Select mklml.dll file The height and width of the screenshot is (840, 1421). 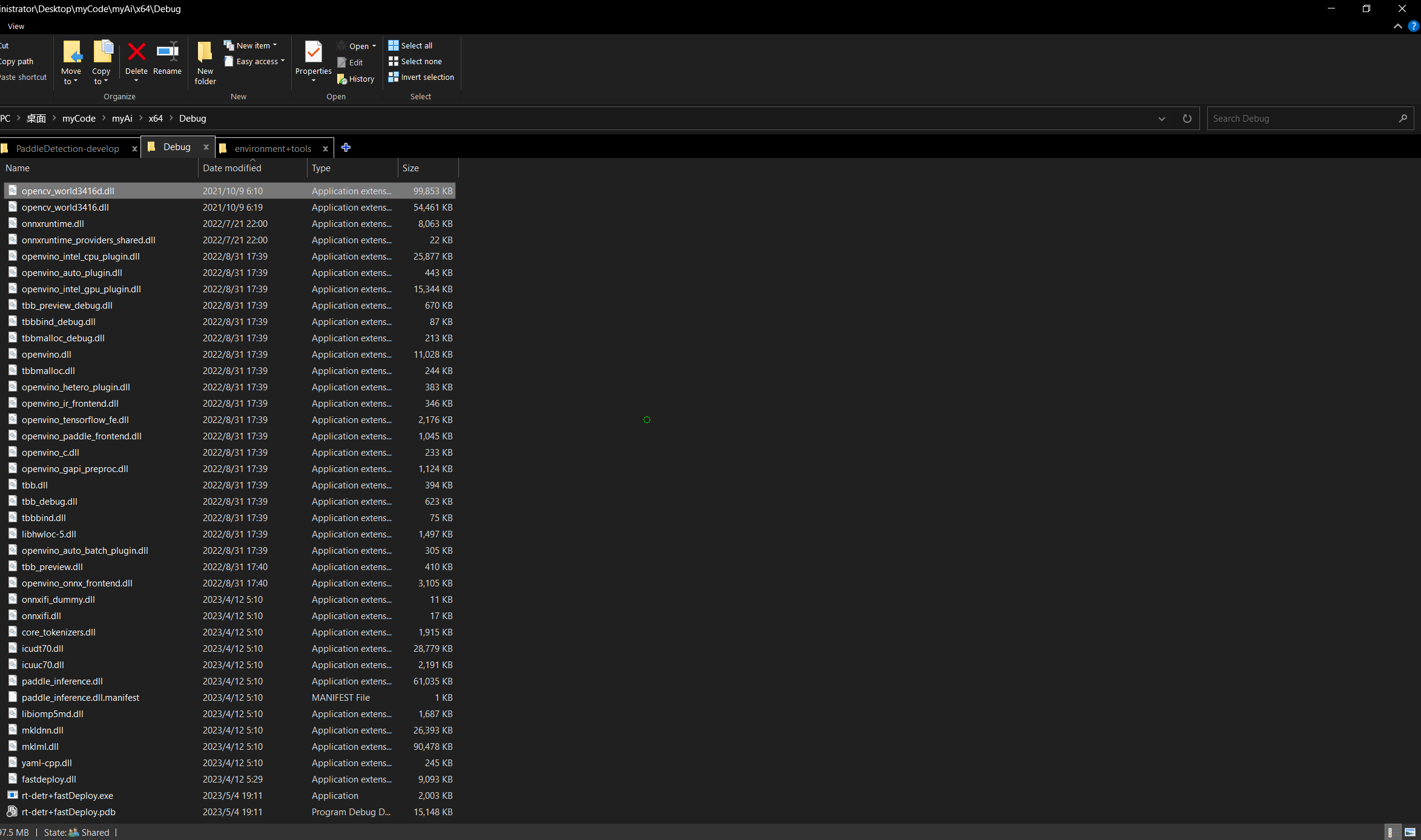(230, 746)
